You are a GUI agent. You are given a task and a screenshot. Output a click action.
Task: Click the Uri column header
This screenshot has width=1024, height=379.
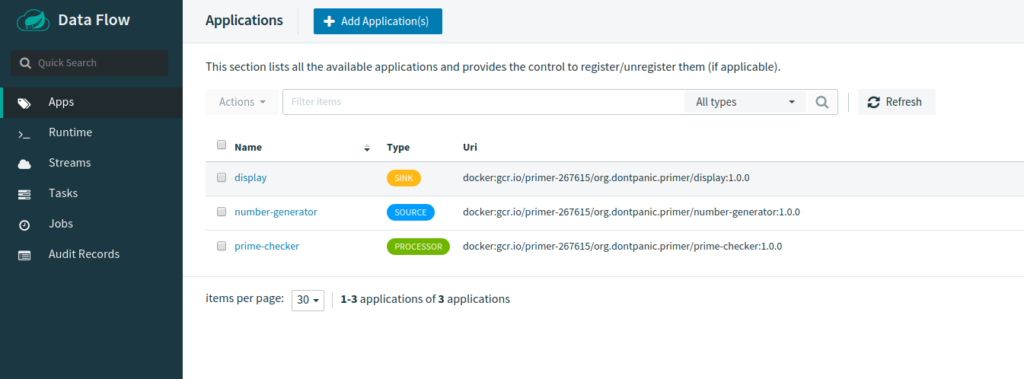point(470,148)
